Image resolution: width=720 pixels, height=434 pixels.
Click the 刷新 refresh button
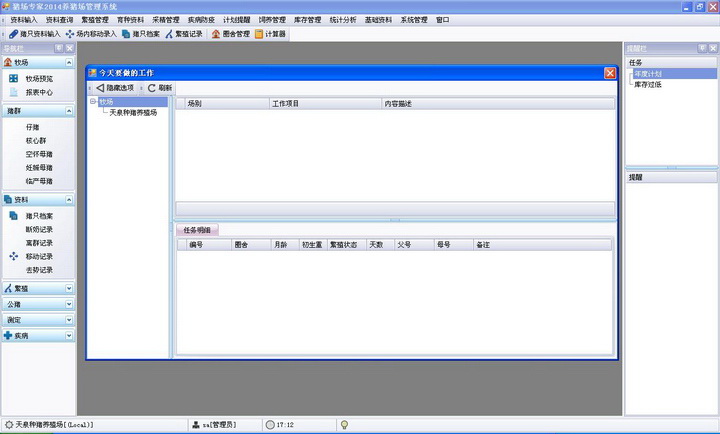(x=160, y=88)
